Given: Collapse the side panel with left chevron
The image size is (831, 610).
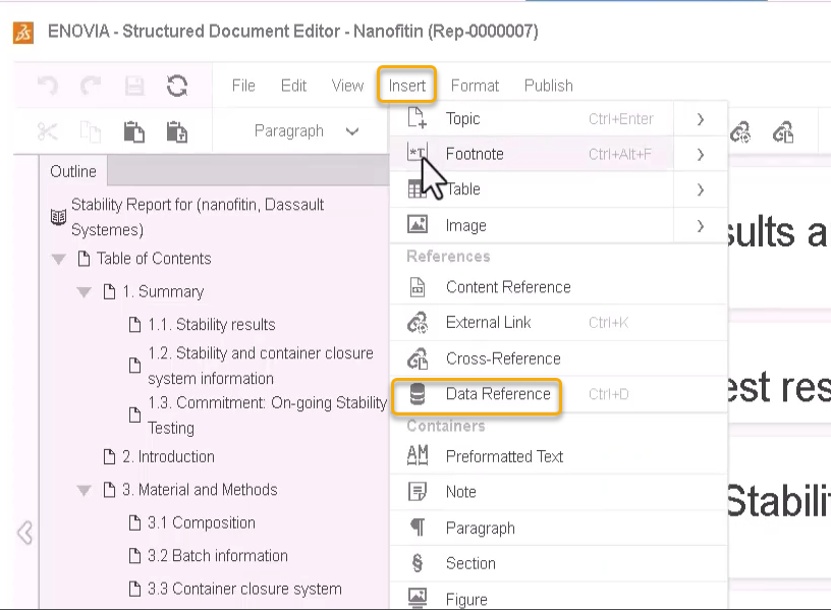Looking at the screenshot, I should [x=25, y=534].
